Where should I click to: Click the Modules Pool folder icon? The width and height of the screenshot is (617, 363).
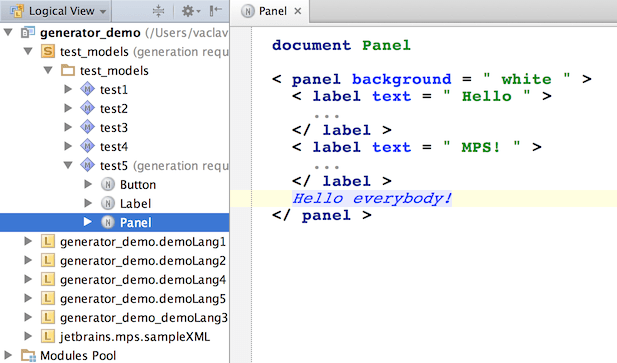(x=28, y=356)
